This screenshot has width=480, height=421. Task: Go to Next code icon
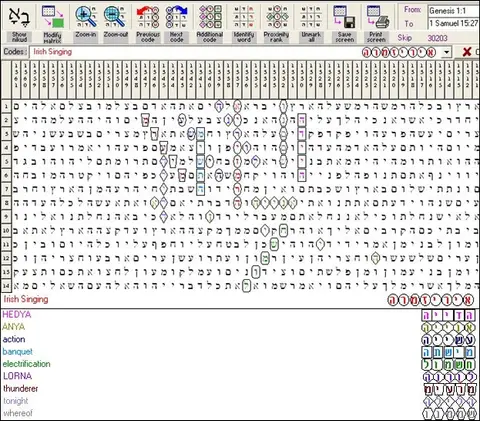(176, 17)
